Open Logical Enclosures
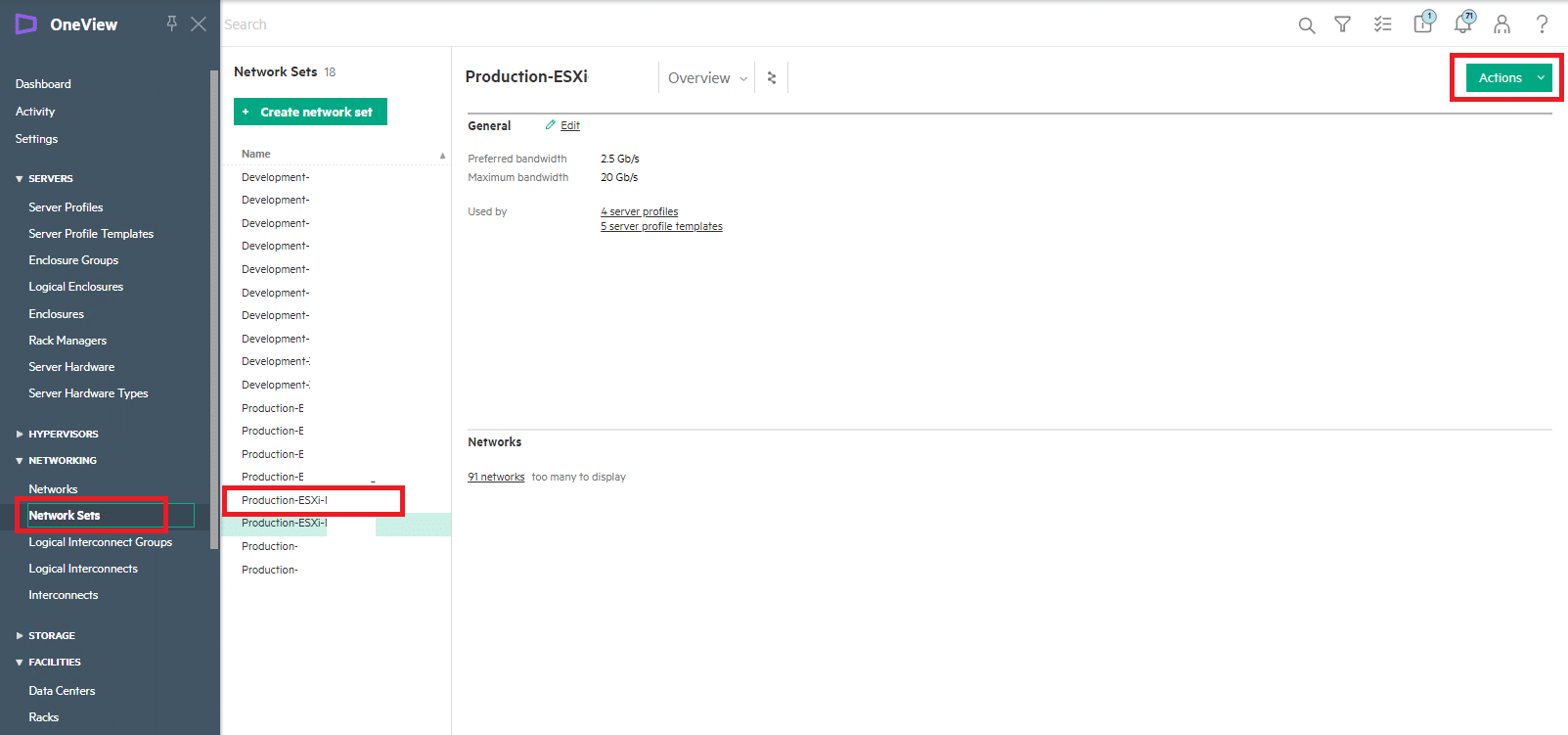Image resolution: width=1568 pixels, height=735 pixels. pyautogui.click(x=75, y=287)
